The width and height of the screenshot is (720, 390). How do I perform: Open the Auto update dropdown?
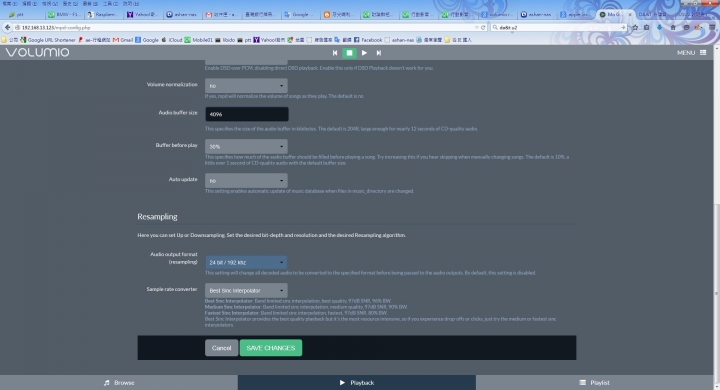point(246,181)
